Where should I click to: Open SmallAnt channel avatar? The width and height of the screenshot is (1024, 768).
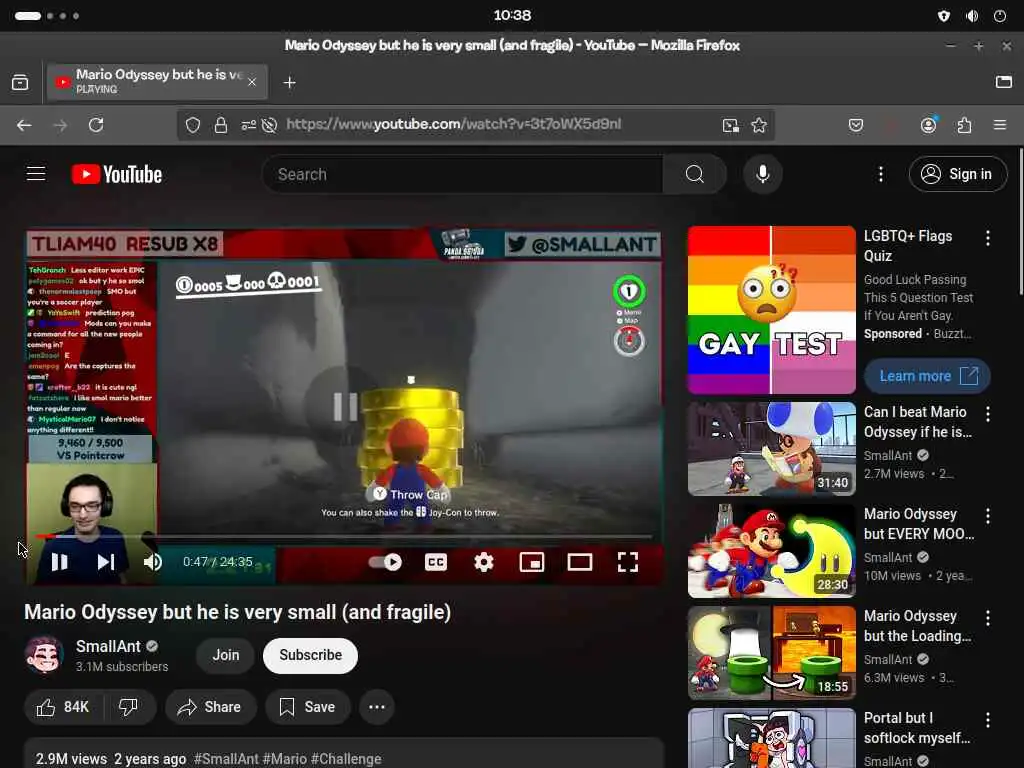tap(44, 654)
